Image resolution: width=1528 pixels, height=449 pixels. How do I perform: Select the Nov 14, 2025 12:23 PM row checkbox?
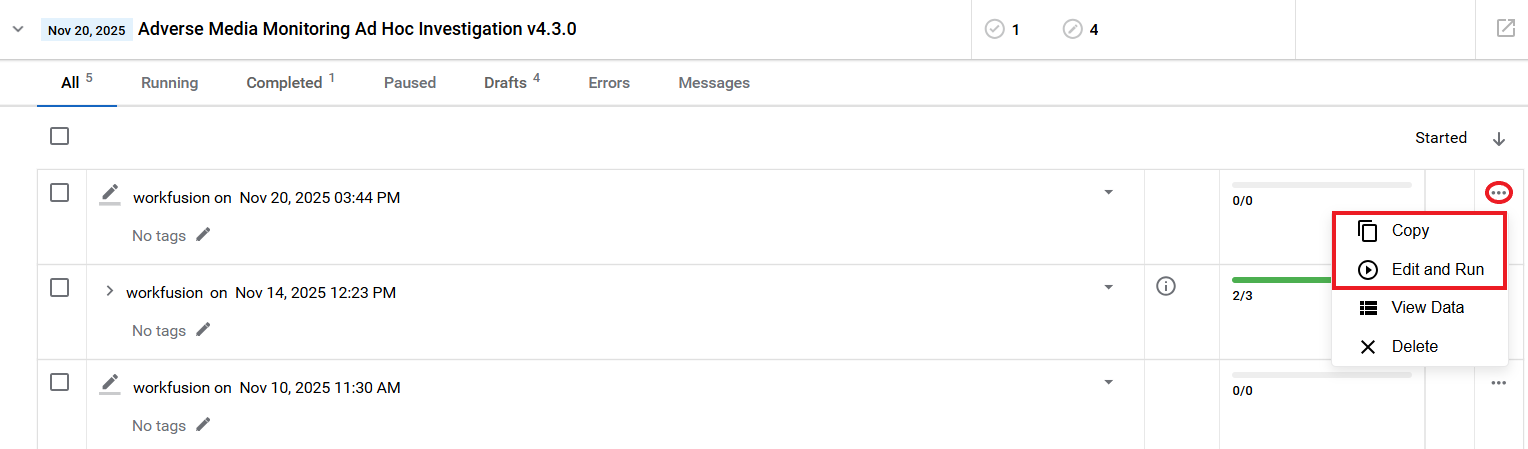pos(60,288)
